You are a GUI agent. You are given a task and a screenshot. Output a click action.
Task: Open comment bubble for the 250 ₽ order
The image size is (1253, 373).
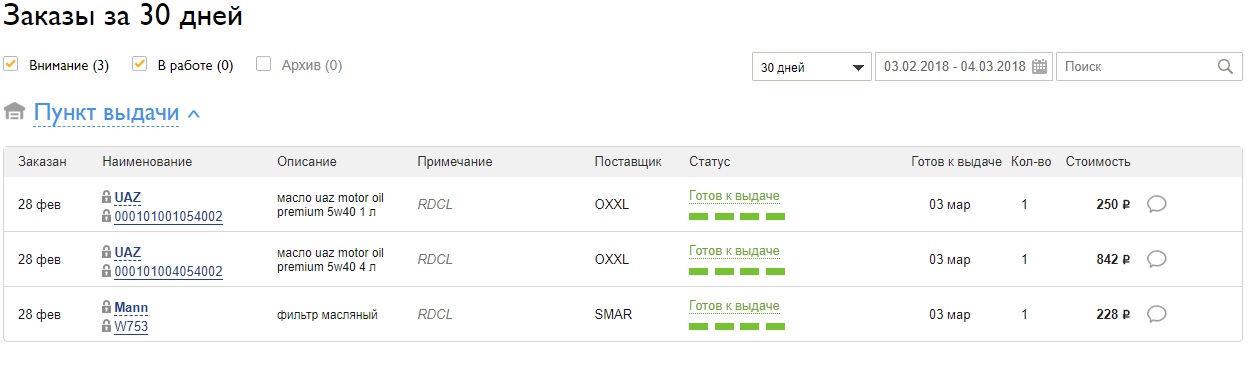[1157, 204]
